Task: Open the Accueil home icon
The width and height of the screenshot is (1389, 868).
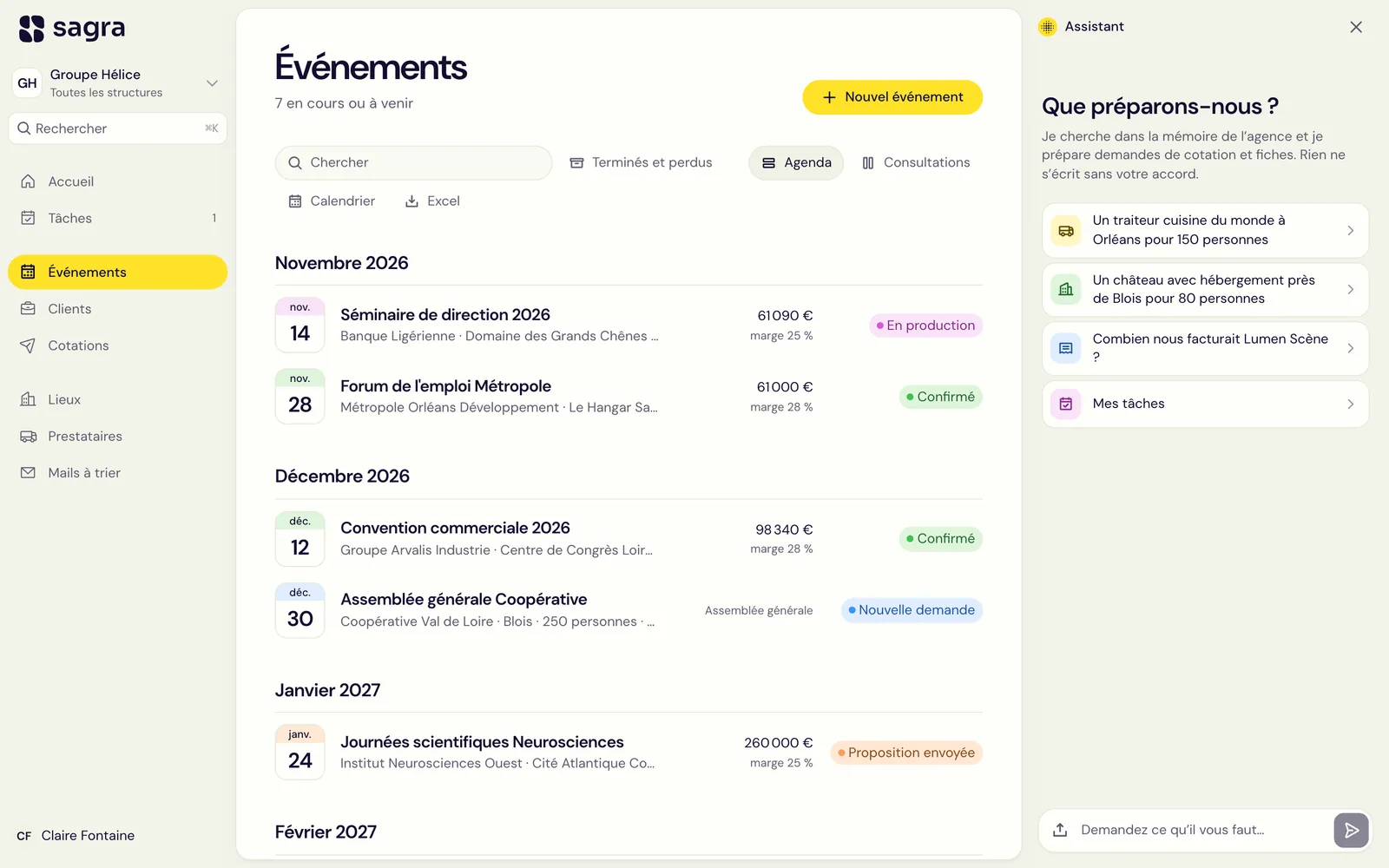Action: [x=28, y=181]
